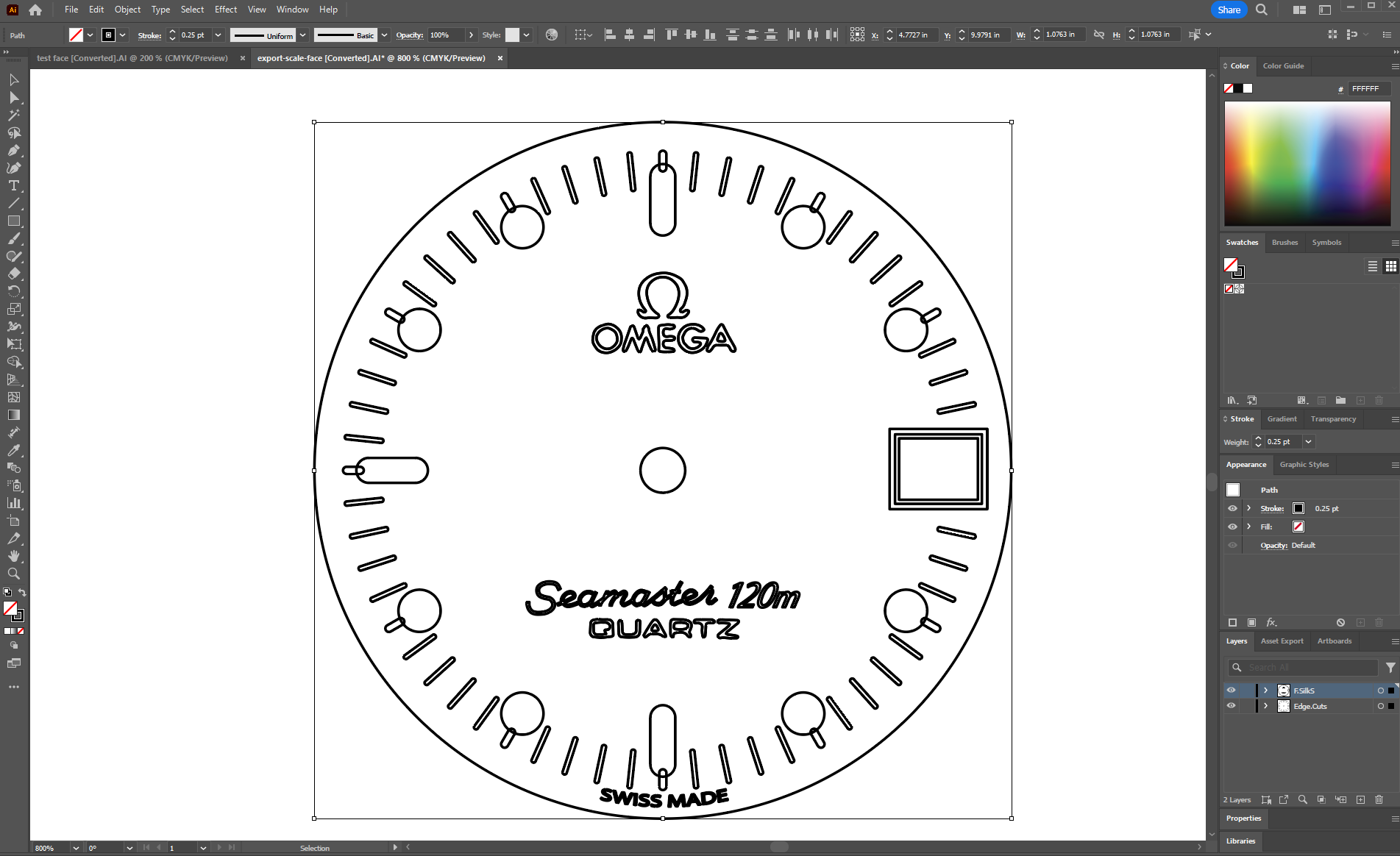Screen dimensions: 1400x856
Task: Pick a color from the spectrum
Action: point(1307,164)
